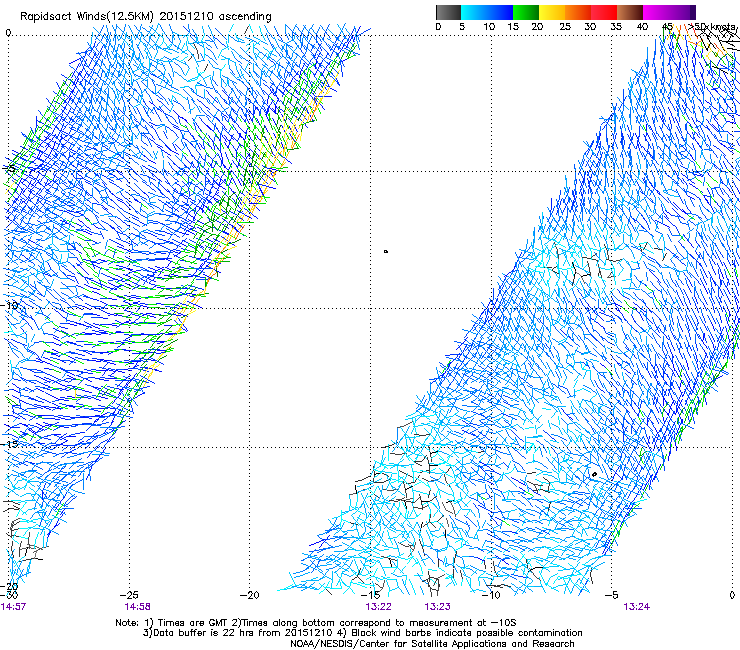Image resolution: width=740 pixels, height=650 pixels.
Task: Click the timestamp 13:23
Action: [x=437, y=607]
